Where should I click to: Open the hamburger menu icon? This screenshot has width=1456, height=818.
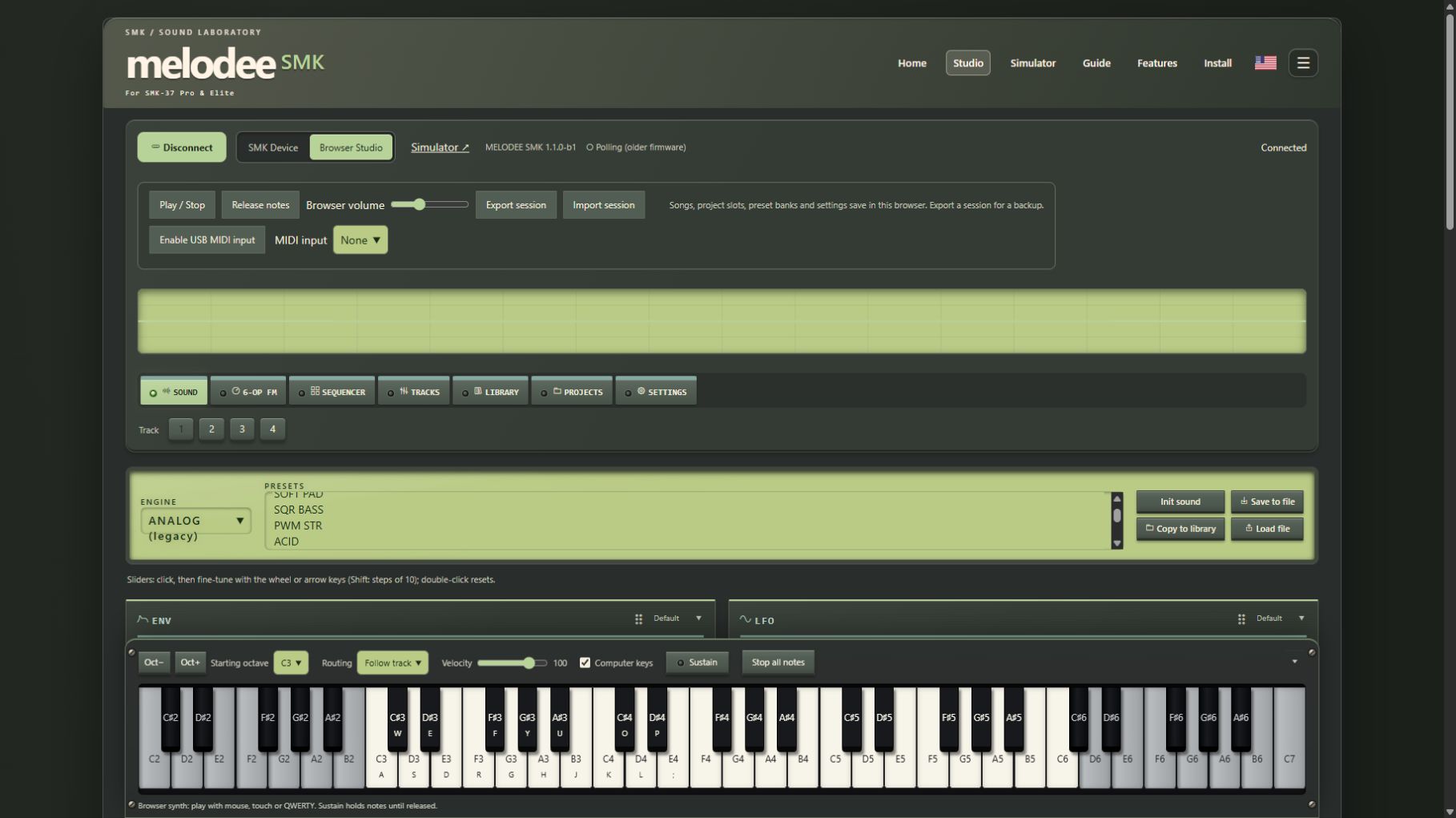(1303, 62)
